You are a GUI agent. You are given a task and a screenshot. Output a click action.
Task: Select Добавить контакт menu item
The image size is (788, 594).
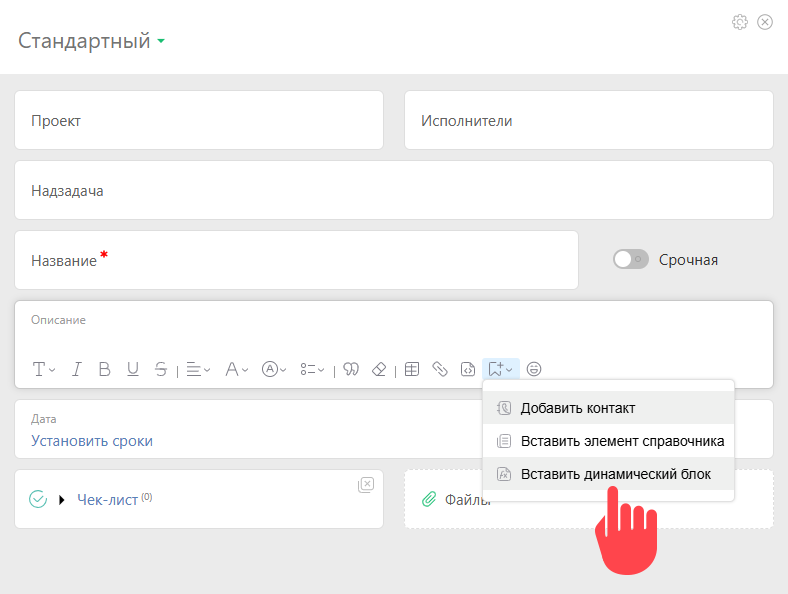tap(608, 408)
